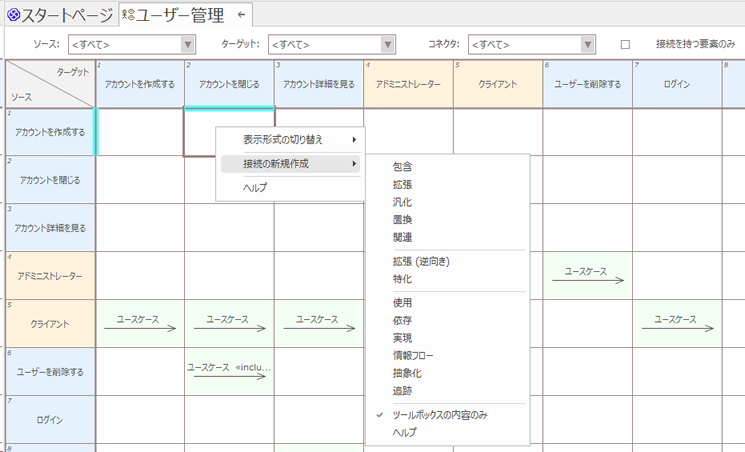Image resolution: width=745 pixels, height=452 pixels.
Task: Expand the 表示形式の切り替え submenu
Action: pos(290,140)
